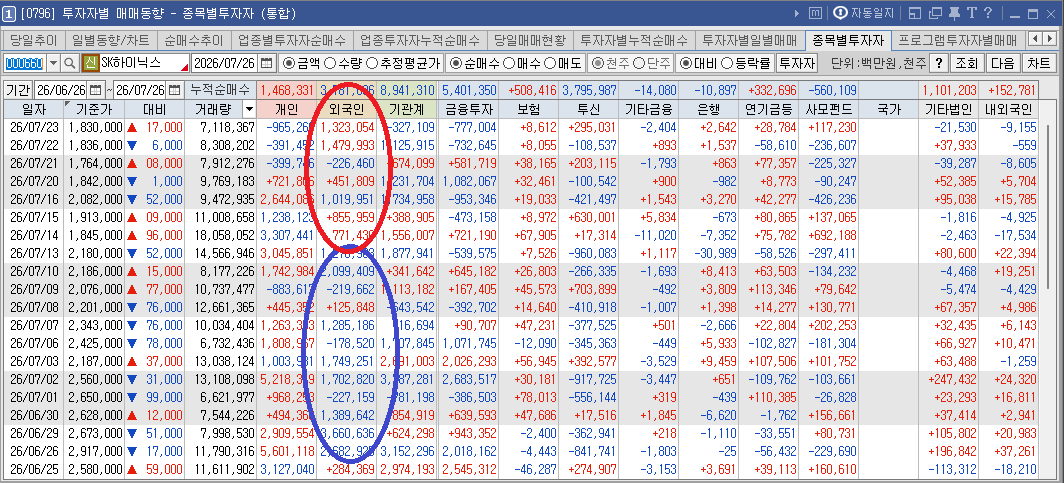Open the calendar for end date 26/07/26
Viewport: 1064px width, 483px height.
[x=174, y=90]
